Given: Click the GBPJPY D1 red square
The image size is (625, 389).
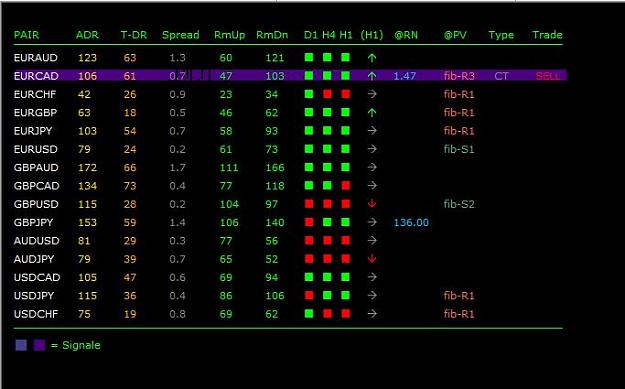Looking at the screenshot, I should tap(309, 222).
